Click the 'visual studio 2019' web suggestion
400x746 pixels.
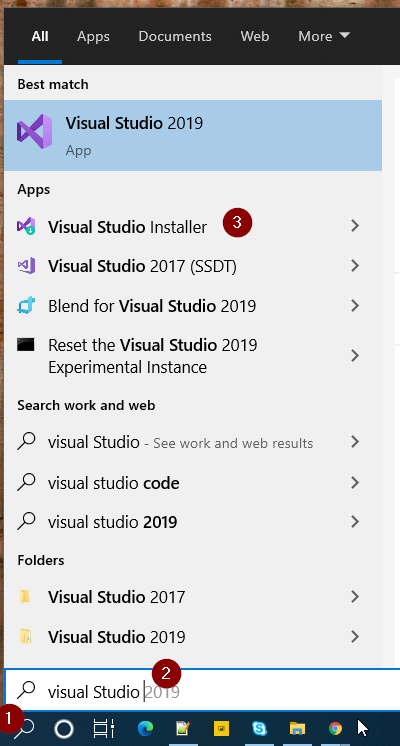(113, 522)
